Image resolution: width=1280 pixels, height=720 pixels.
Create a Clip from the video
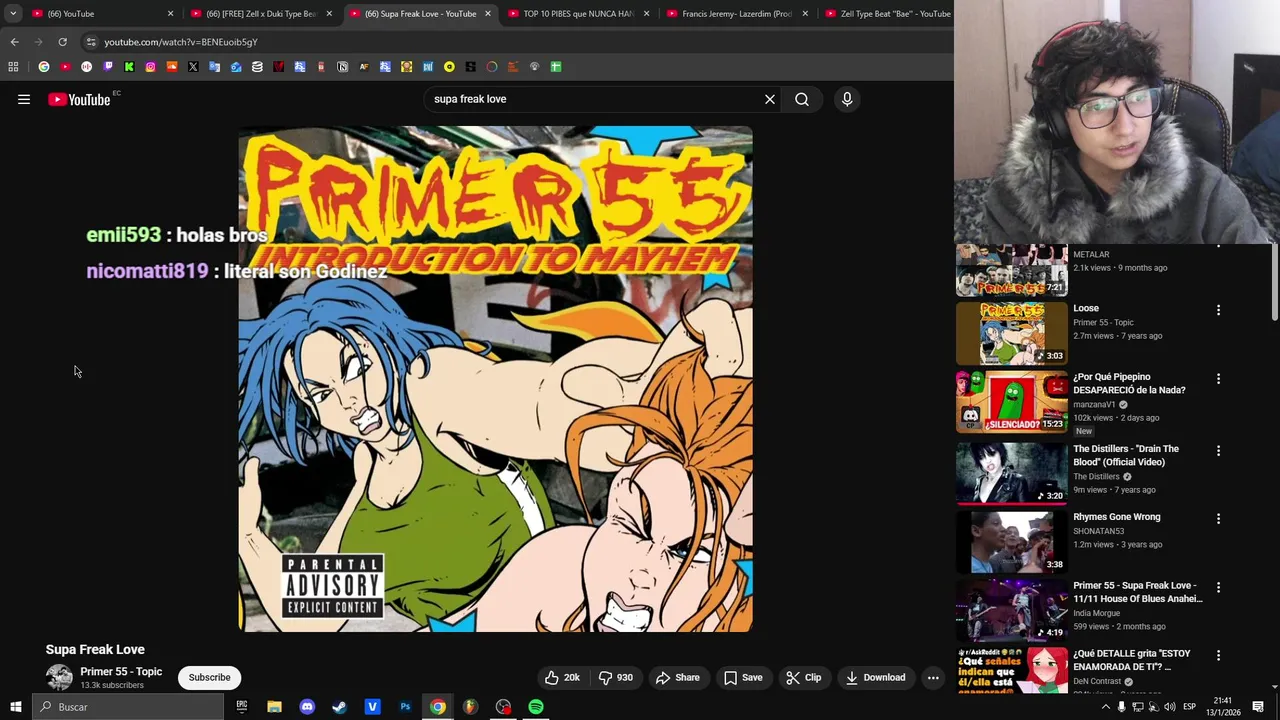(x=804, y=677)
